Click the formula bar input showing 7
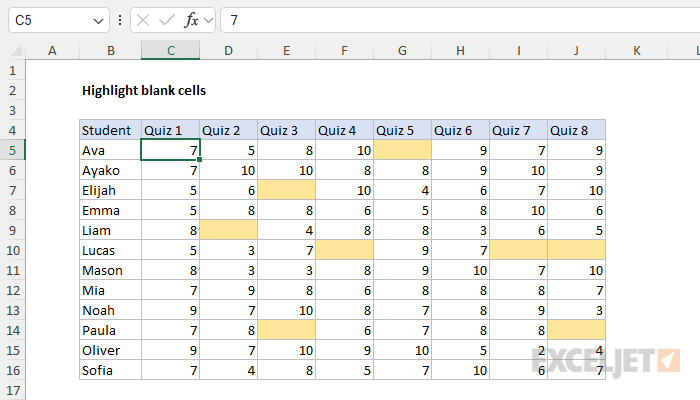The height and width of the screenshot is (400, 700). 460,20
